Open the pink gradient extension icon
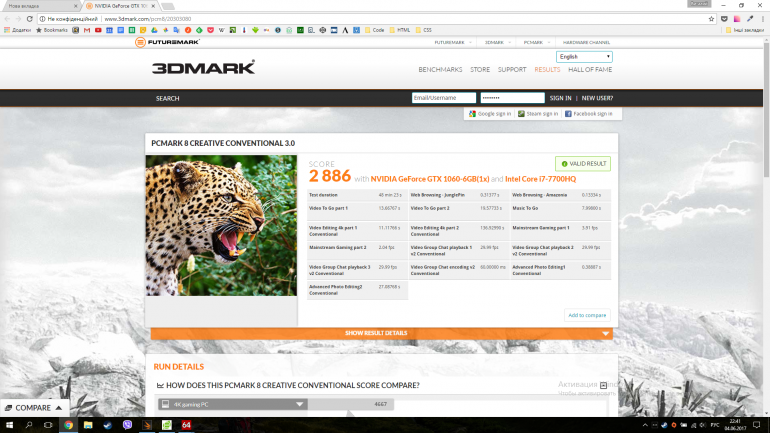 737,19
